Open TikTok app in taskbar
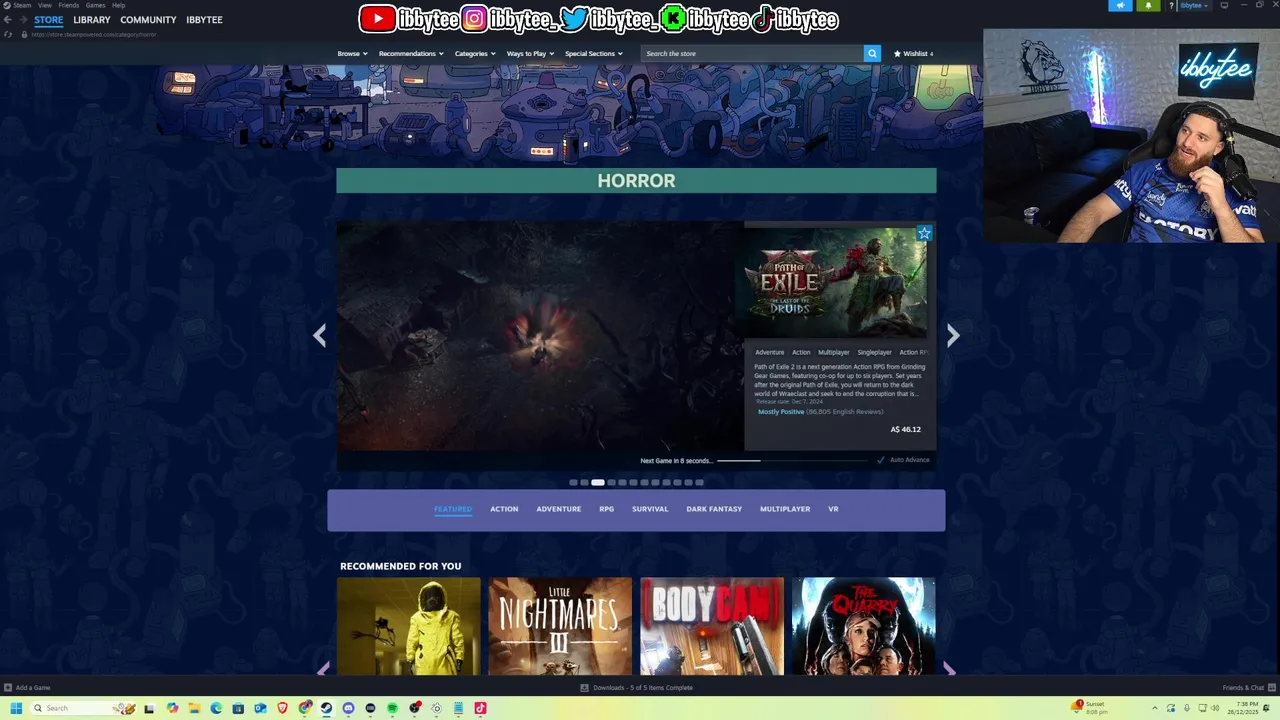The image size is (1280, 720). pos(480,708)
